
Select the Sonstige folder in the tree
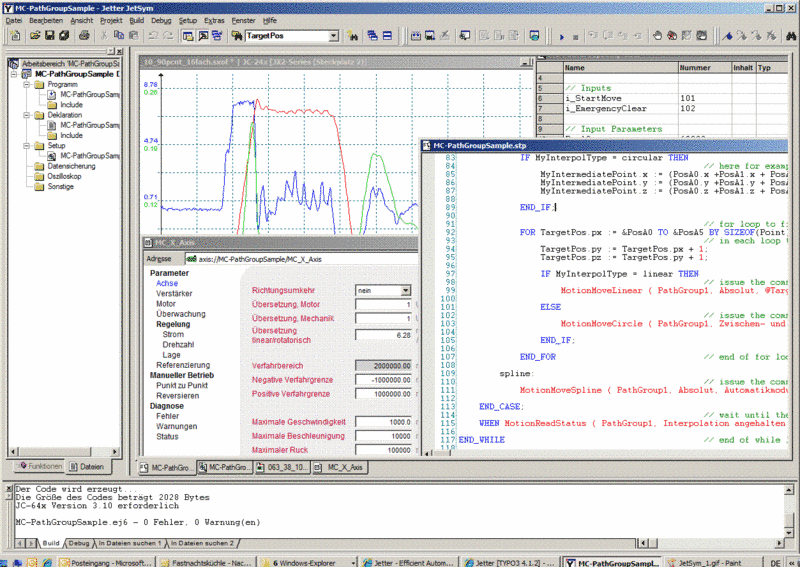tap(61, 187)
